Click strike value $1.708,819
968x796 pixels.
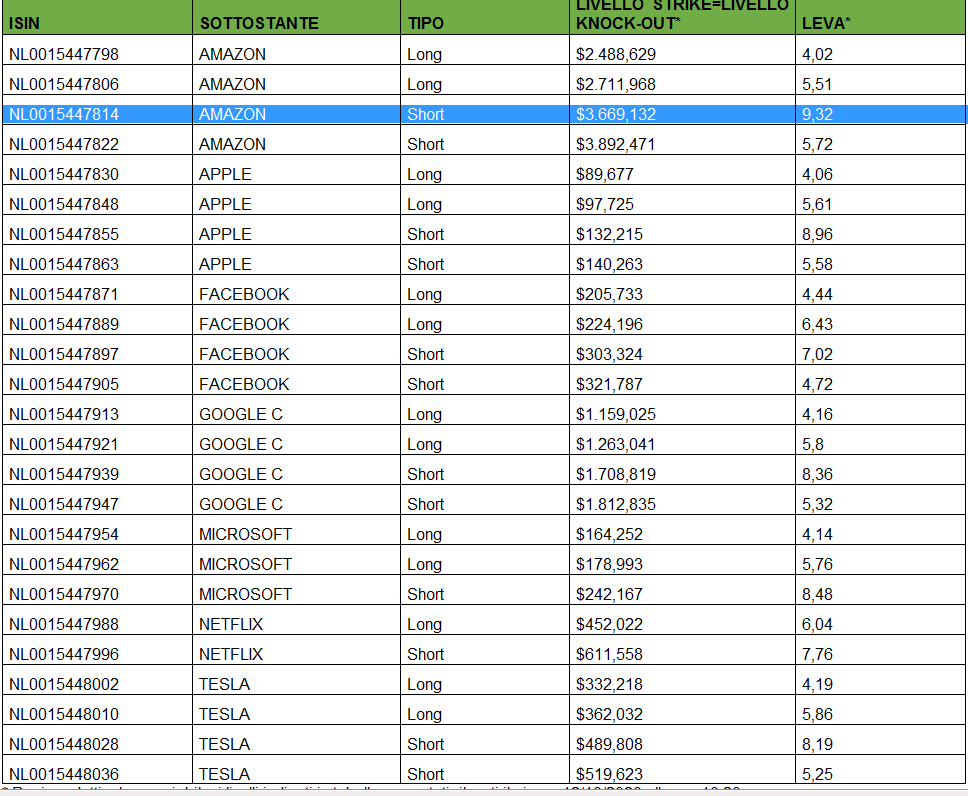615,474
